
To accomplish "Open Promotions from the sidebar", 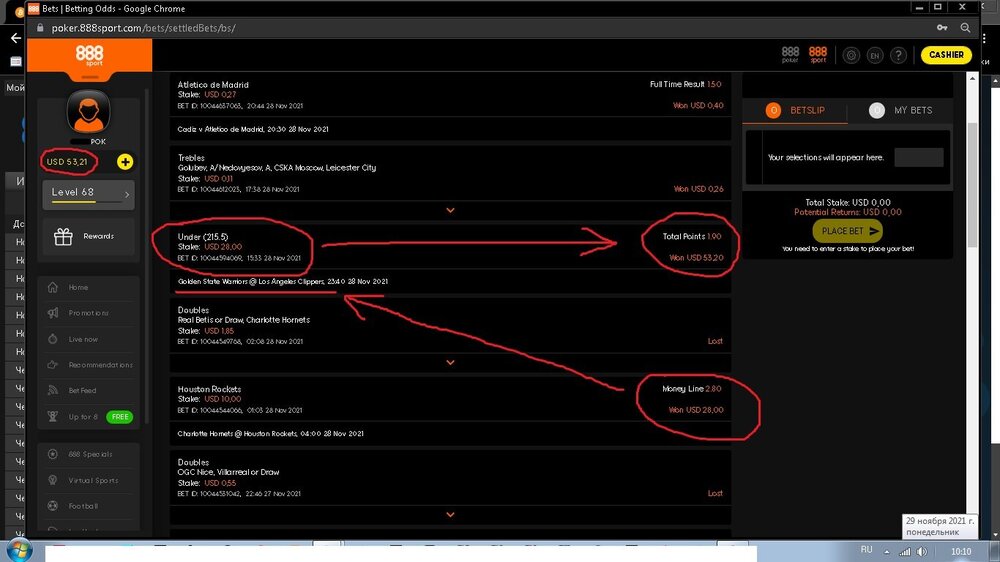I will 88,313.
